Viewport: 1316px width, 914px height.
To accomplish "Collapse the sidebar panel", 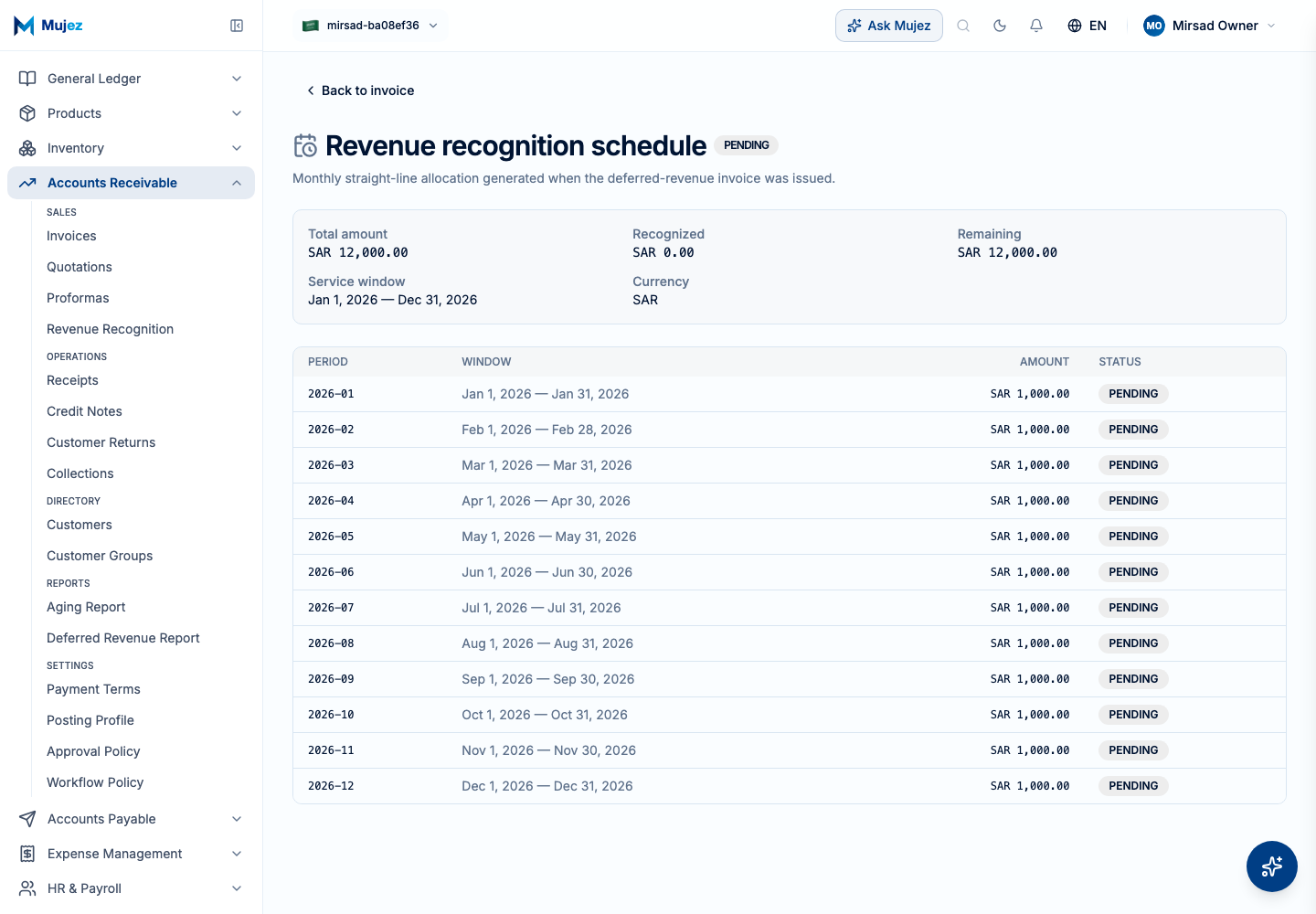I will tap(237, 26).
